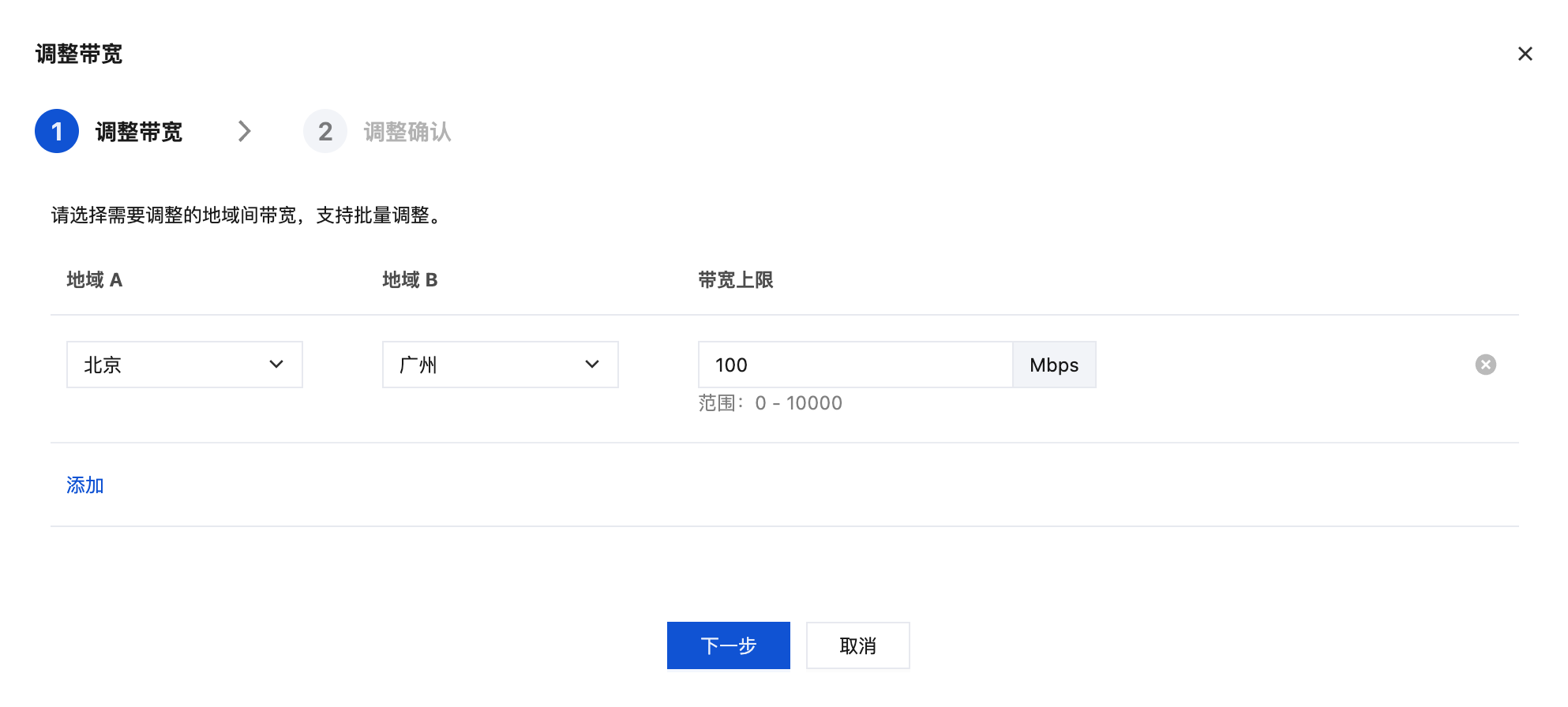Viewport: 1568px width, 707px height.
Task: Click the arrow between the steps
Action: 245,131
